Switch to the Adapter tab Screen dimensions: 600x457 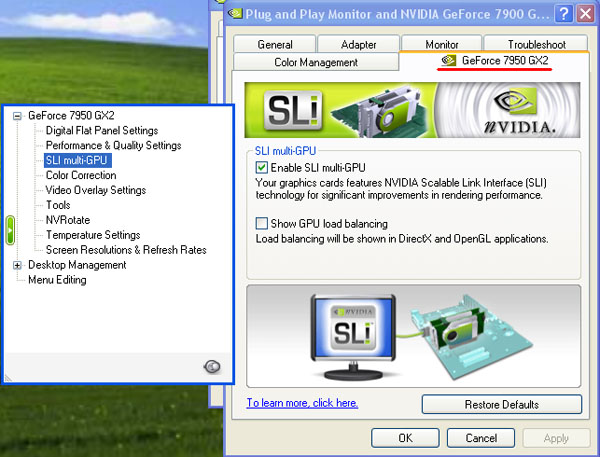point(359,44)
